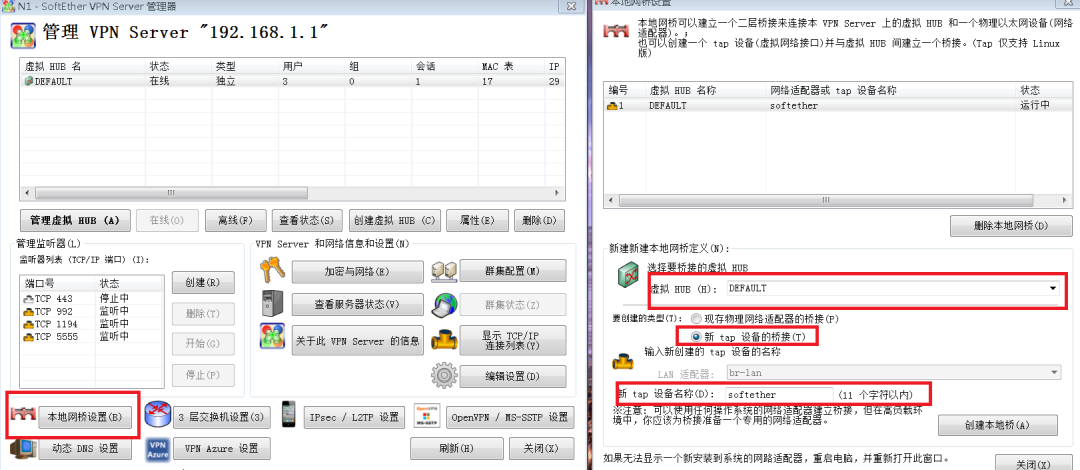Click 动态 DNS 设置 button
1080x470 pixels.
(85, 449)
